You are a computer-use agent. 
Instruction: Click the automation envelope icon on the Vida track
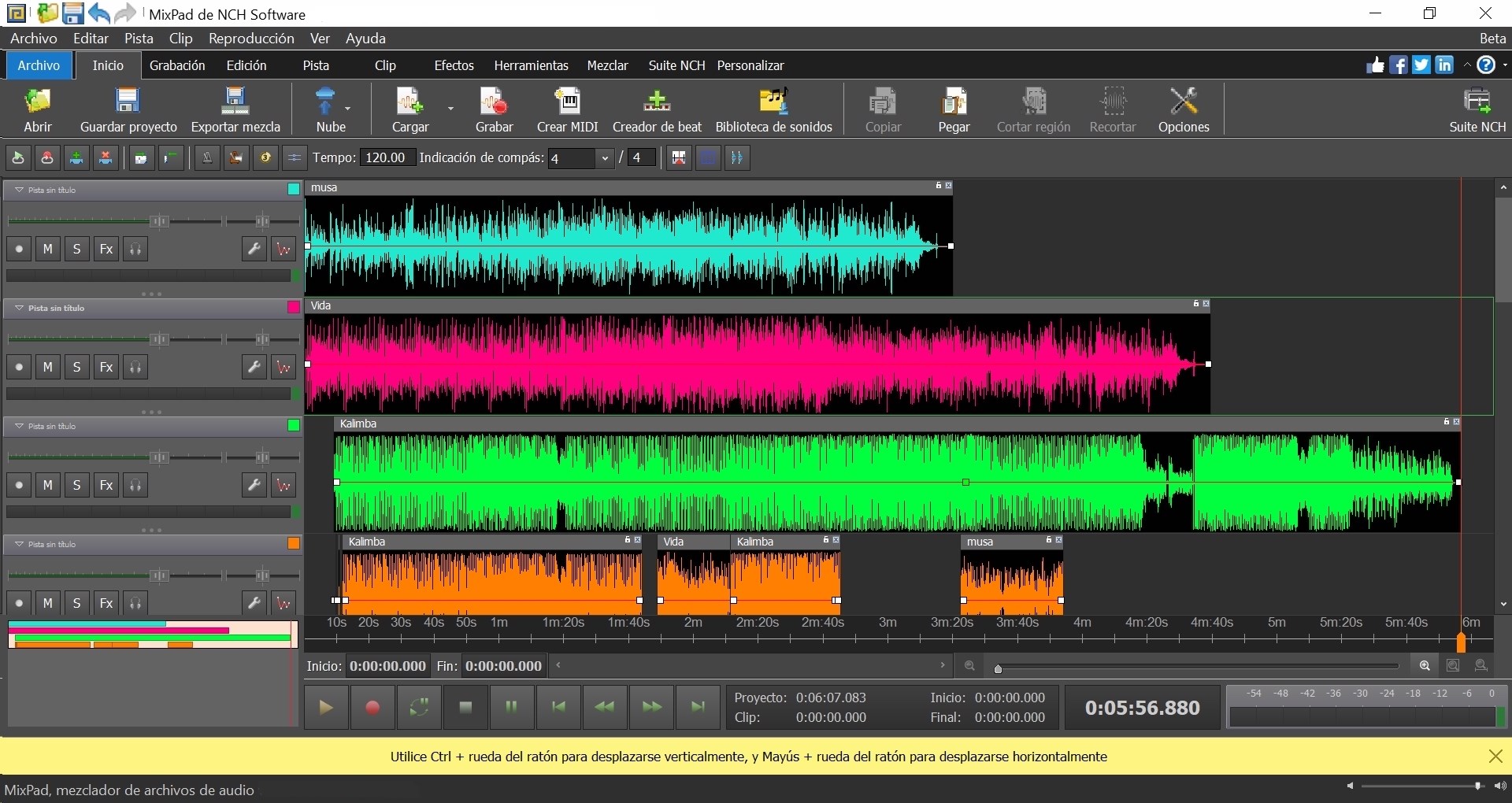(283, 366)
